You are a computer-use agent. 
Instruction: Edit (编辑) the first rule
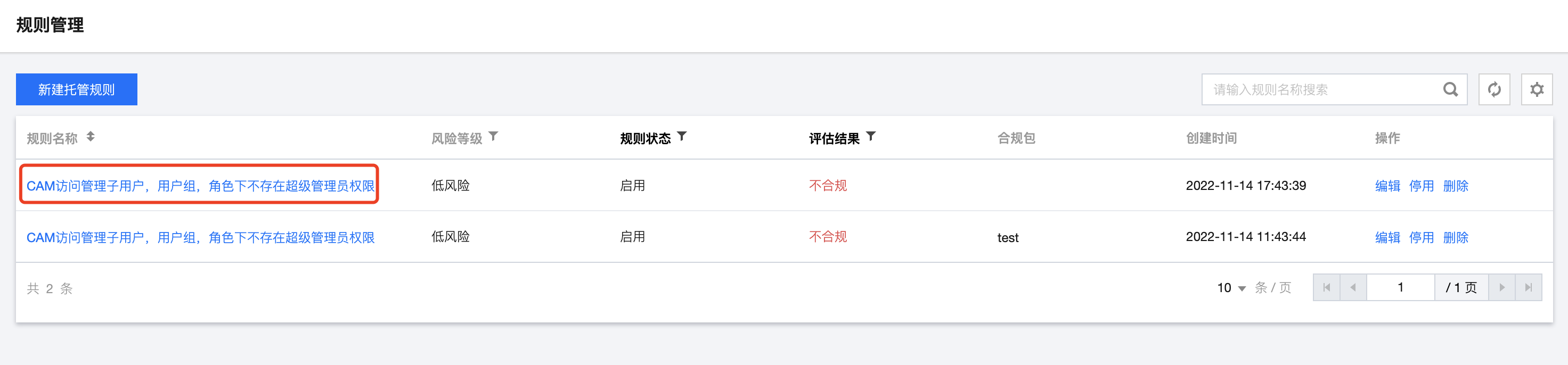point(1387,186)
